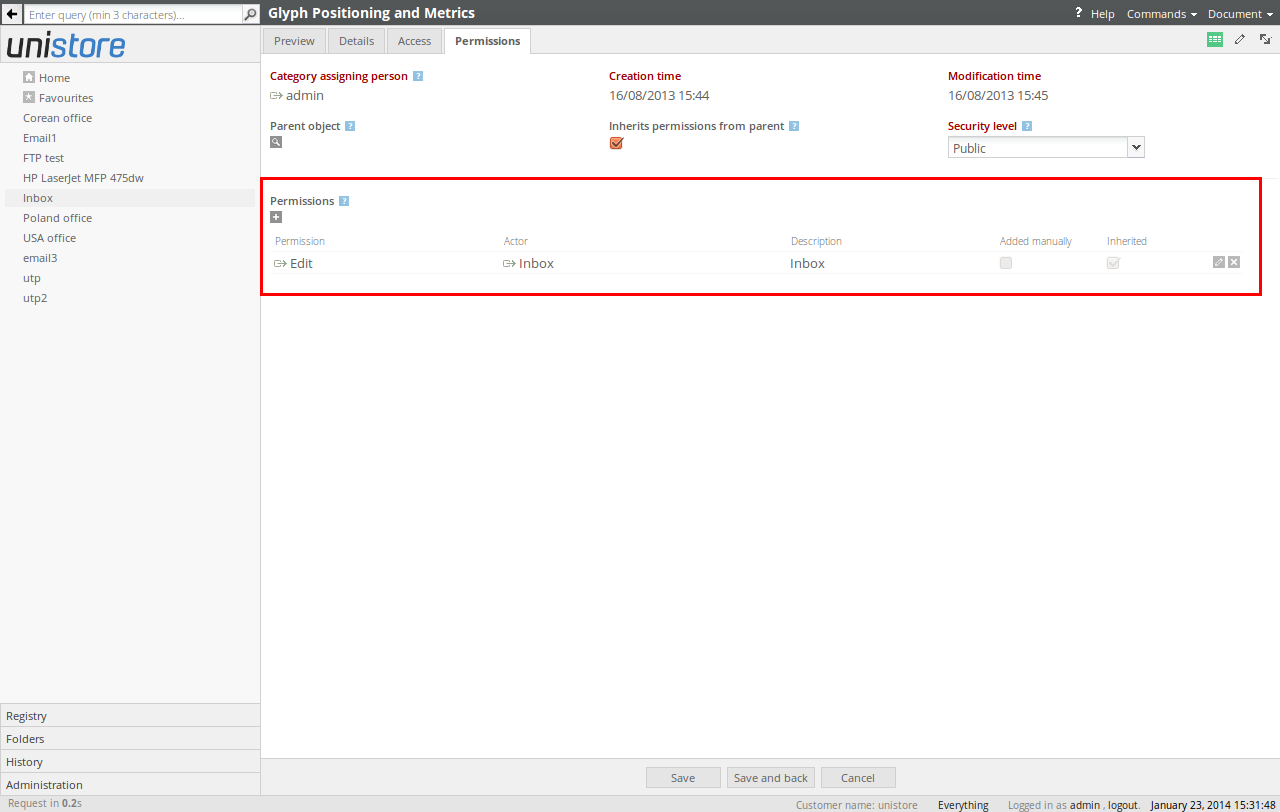Click the expand fullscreen arrows icon
This screenshot has width=1280, height=812.
point(1265,39)
